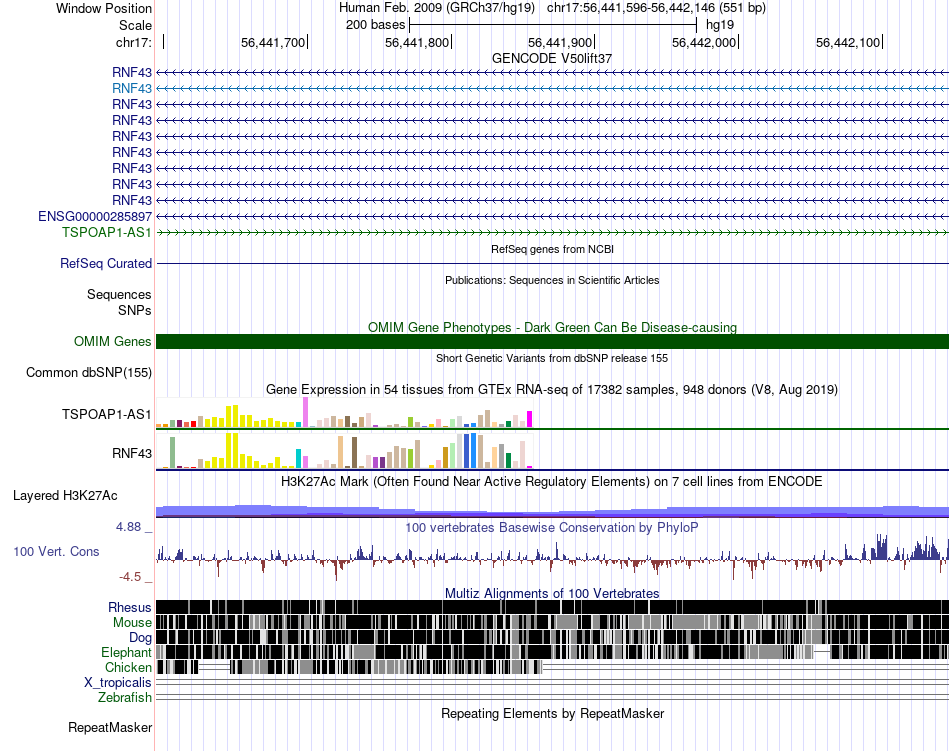Click the X_tropicalis alignment label
The image size is (950, 751).
point(118,683)
